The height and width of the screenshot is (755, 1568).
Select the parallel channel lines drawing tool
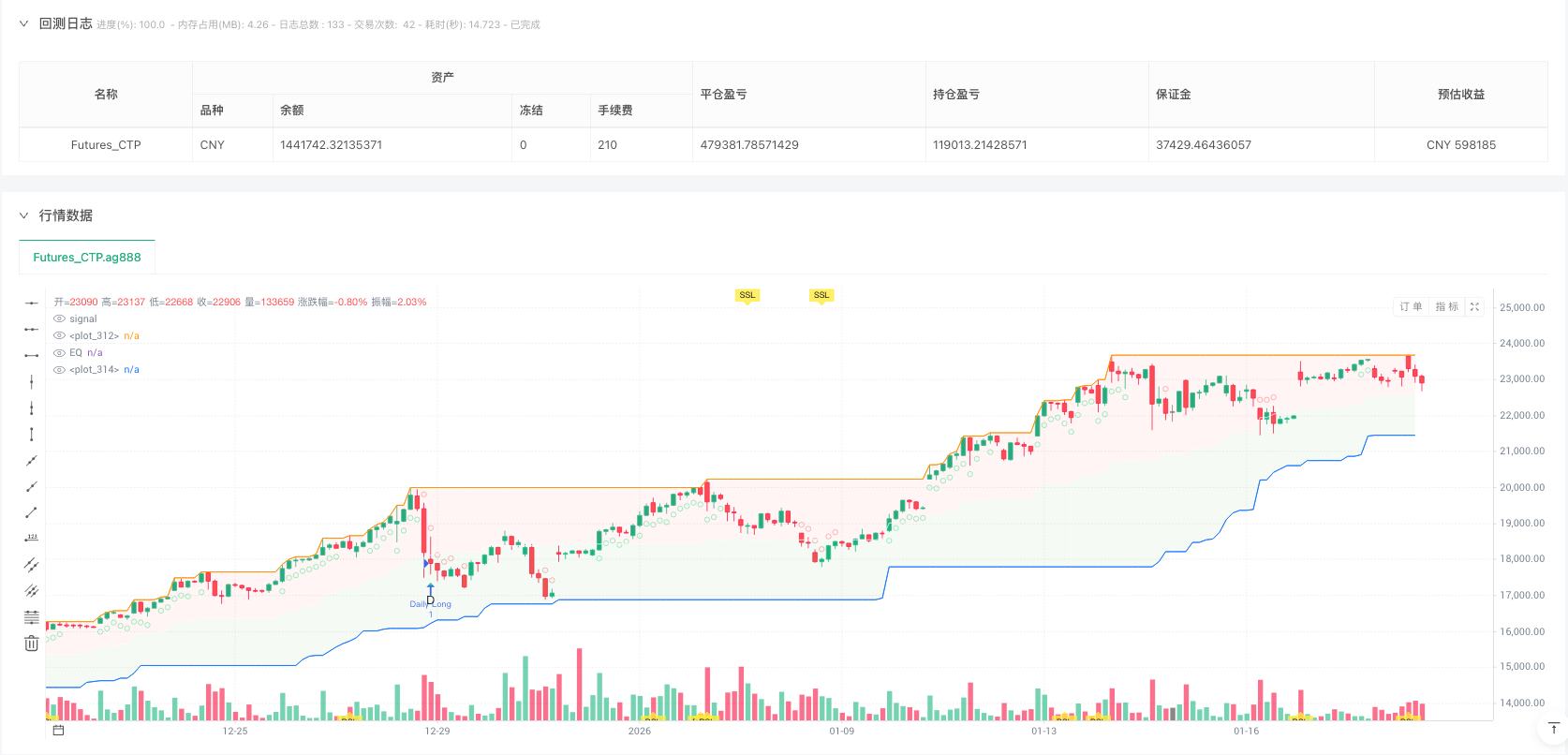31,565
